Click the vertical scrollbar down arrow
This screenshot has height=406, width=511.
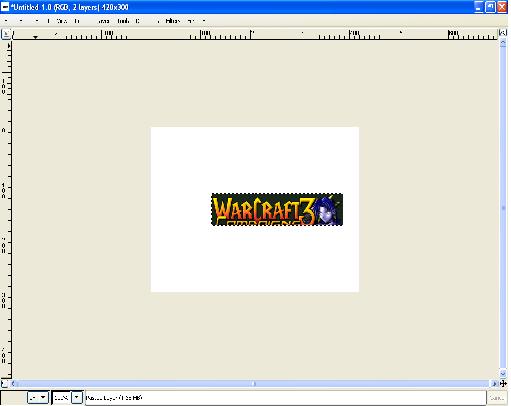[503, 374]
